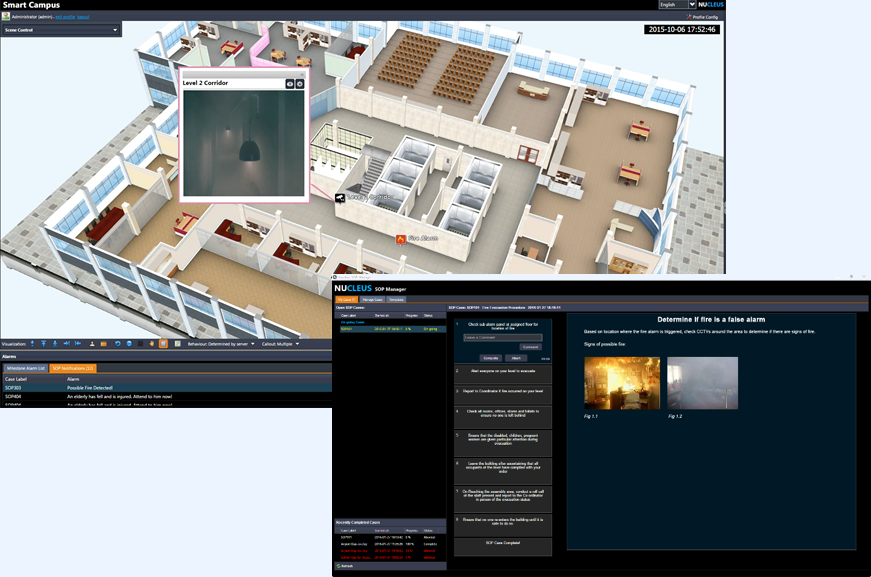Click the arrow-to-right-bar visualization icon
871x577 pixels.
coord(67,344)
